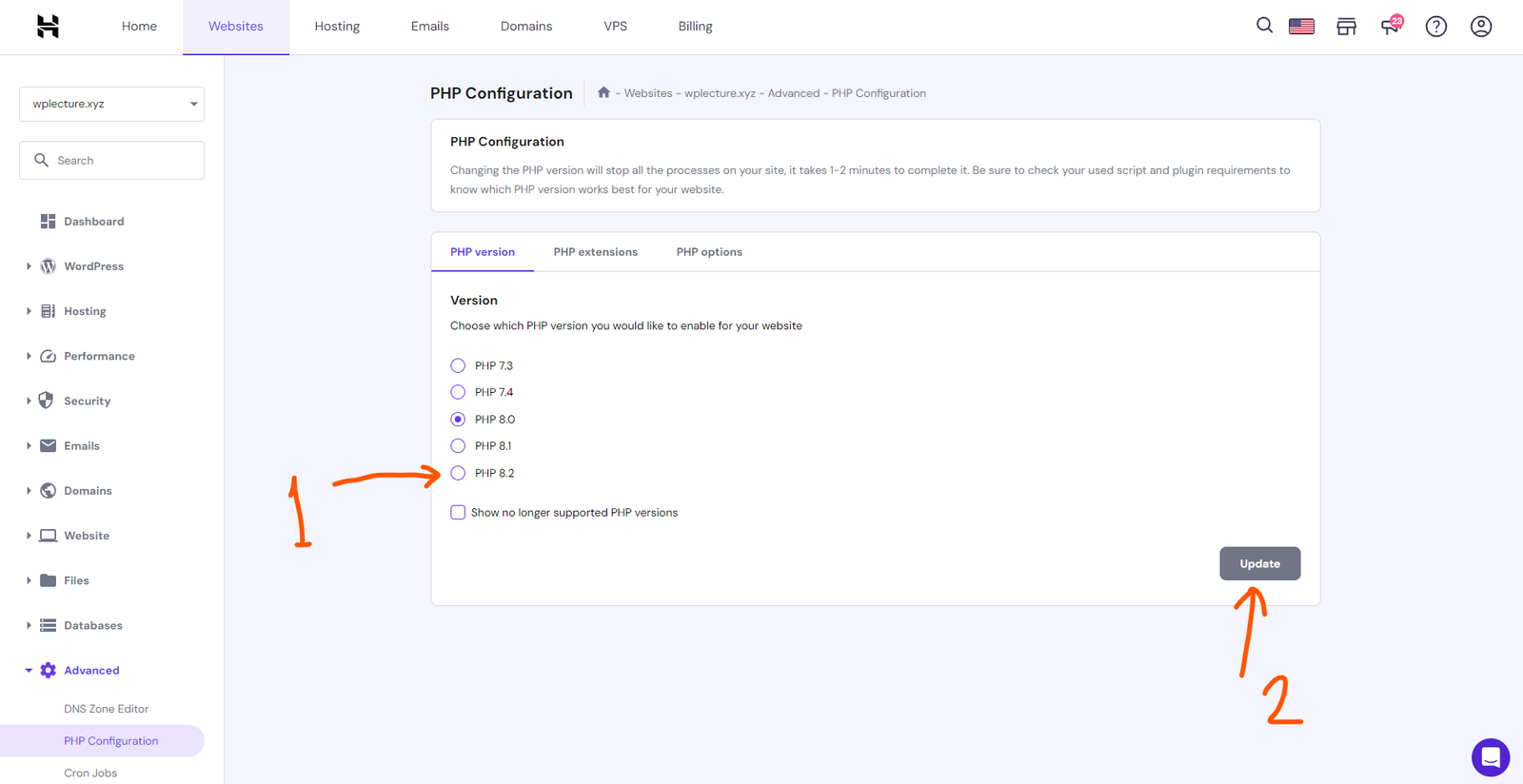Open Hosting in top navigation
The height and width of the screenshot is (784, 1523).
(x=337, y=27)
